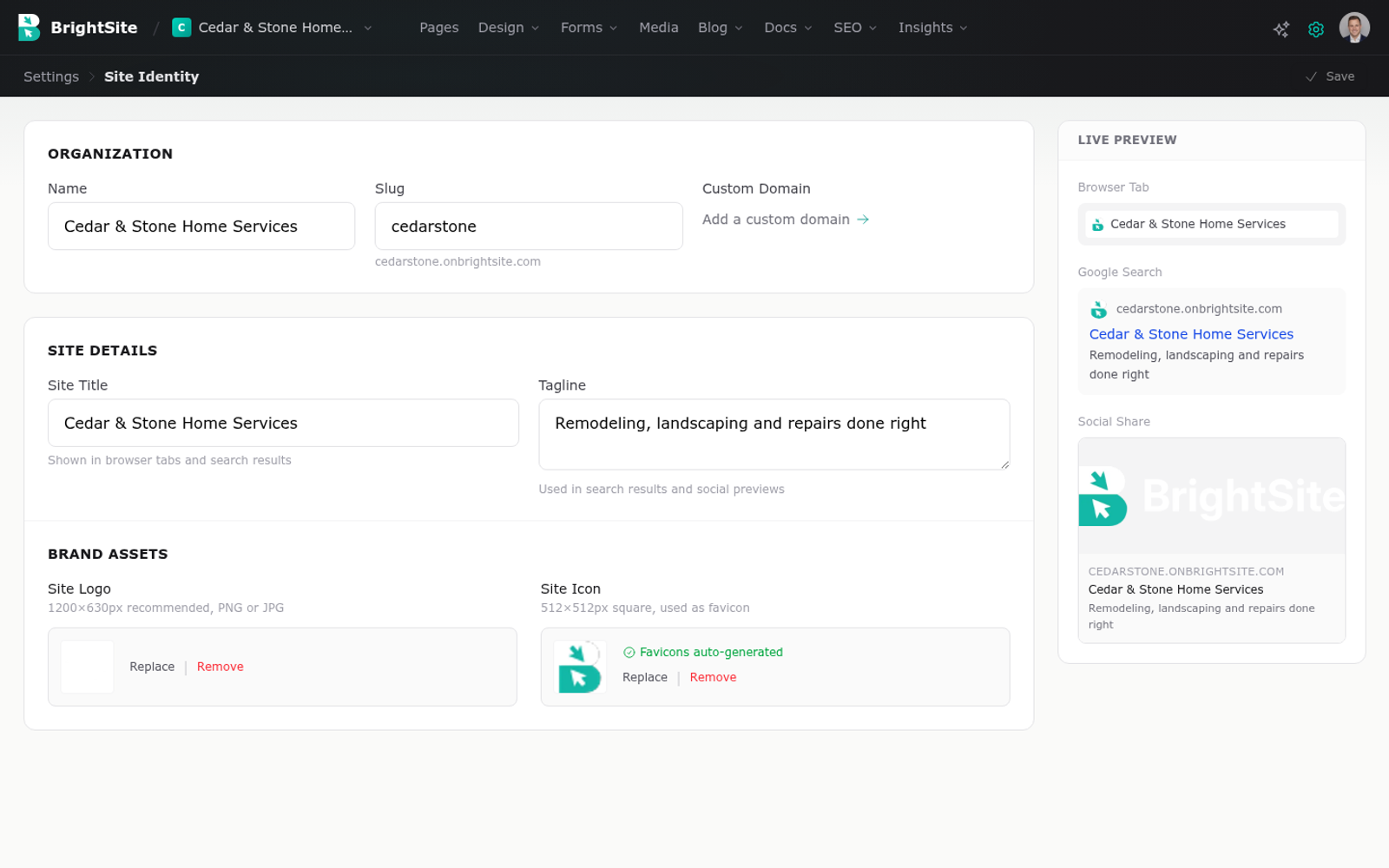Open the user profile avatar
This screenshot has width=1389, height=868.
click(1354, 28)
